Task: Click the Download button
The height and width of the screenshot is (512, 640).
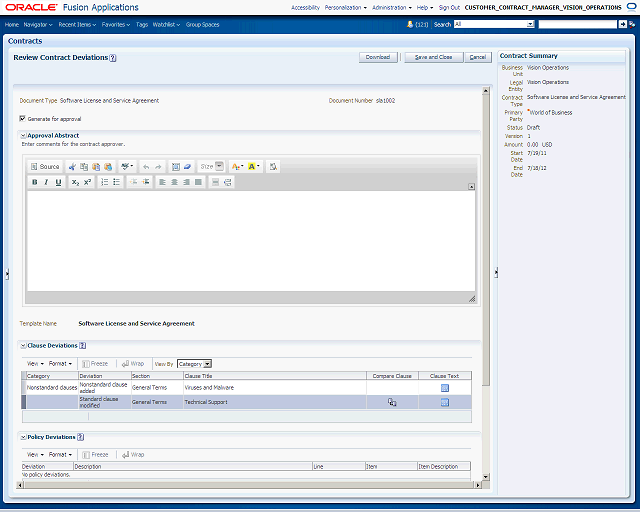Action: (x=378, y=57)
